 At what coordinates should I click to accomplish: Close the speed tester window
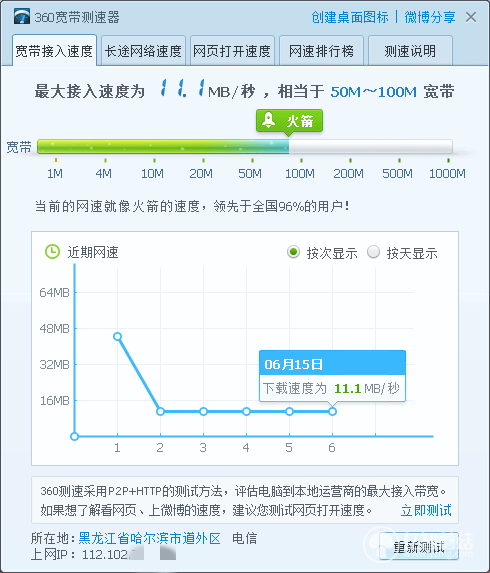pyautogui.click(x=471, y=17)
